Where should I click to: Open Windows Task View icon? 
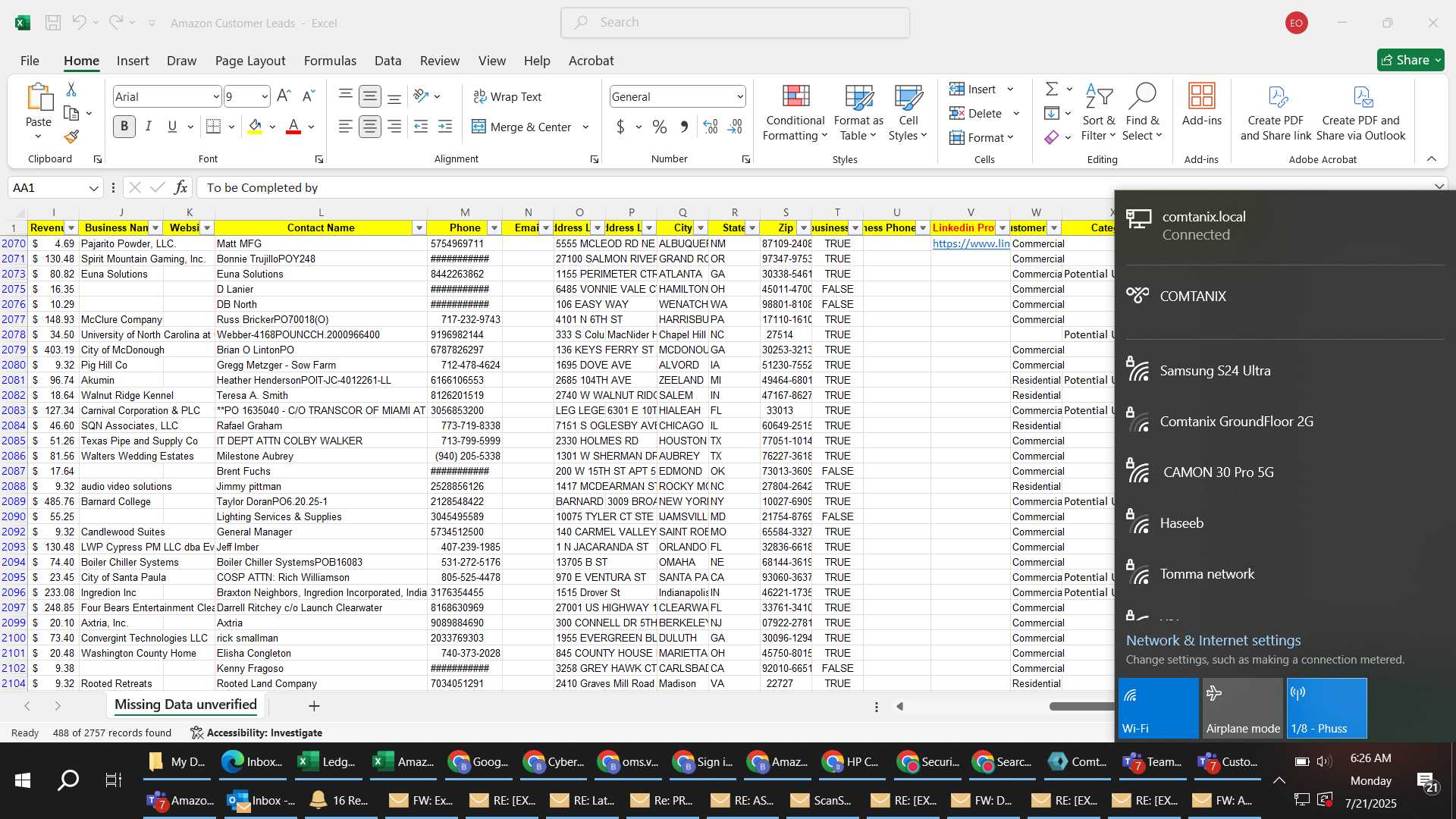[x=114, y=780]
